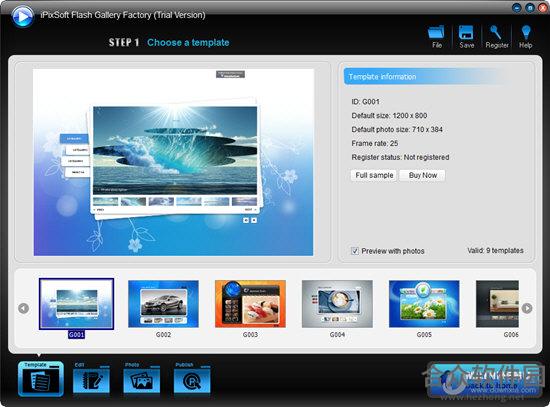
Task: Maximize the window
Action: pos(530,7)
